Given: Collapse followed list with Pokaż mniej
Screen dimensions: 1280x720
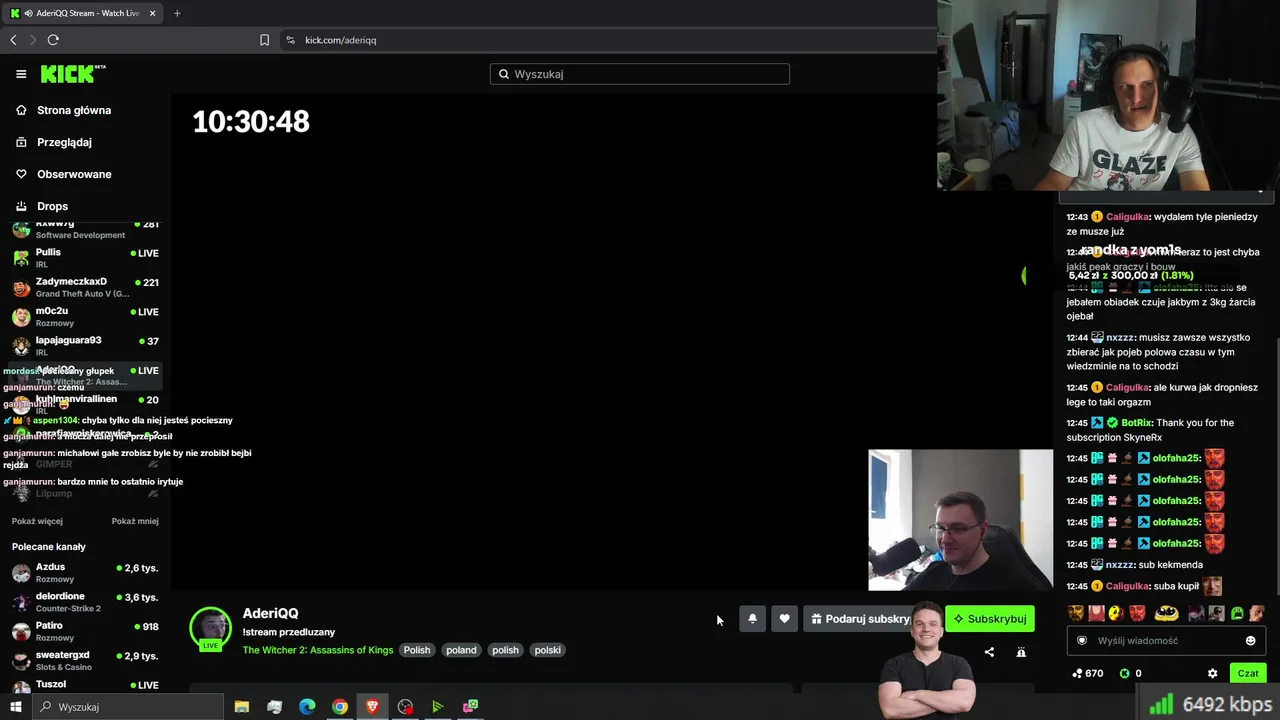Looking at the screenshot, I should click(x=135, y=521).
